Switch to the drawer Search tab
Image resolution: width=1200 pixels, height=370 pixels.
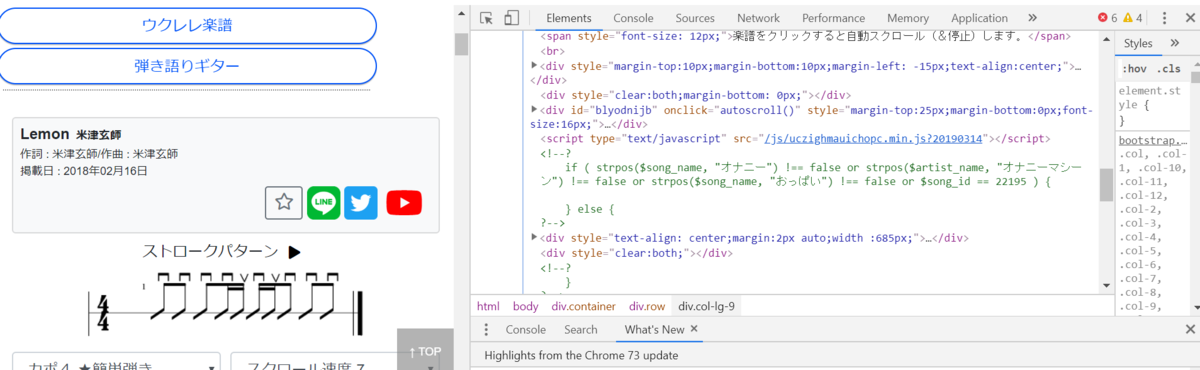click(x=580, y=330)
